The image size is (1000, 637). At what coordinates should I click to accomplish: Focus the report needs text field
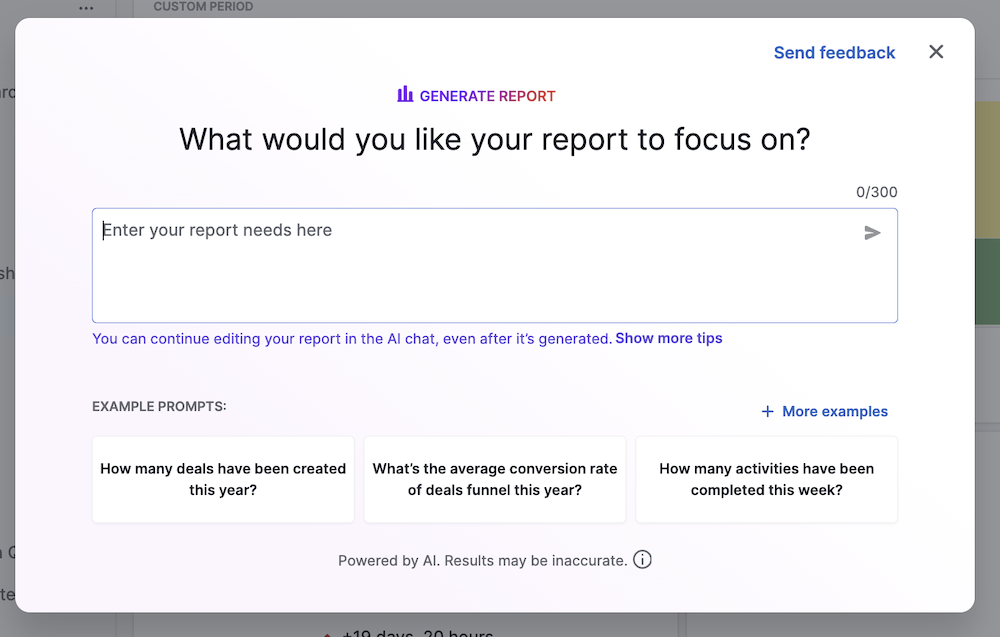(x=495, y=265)
